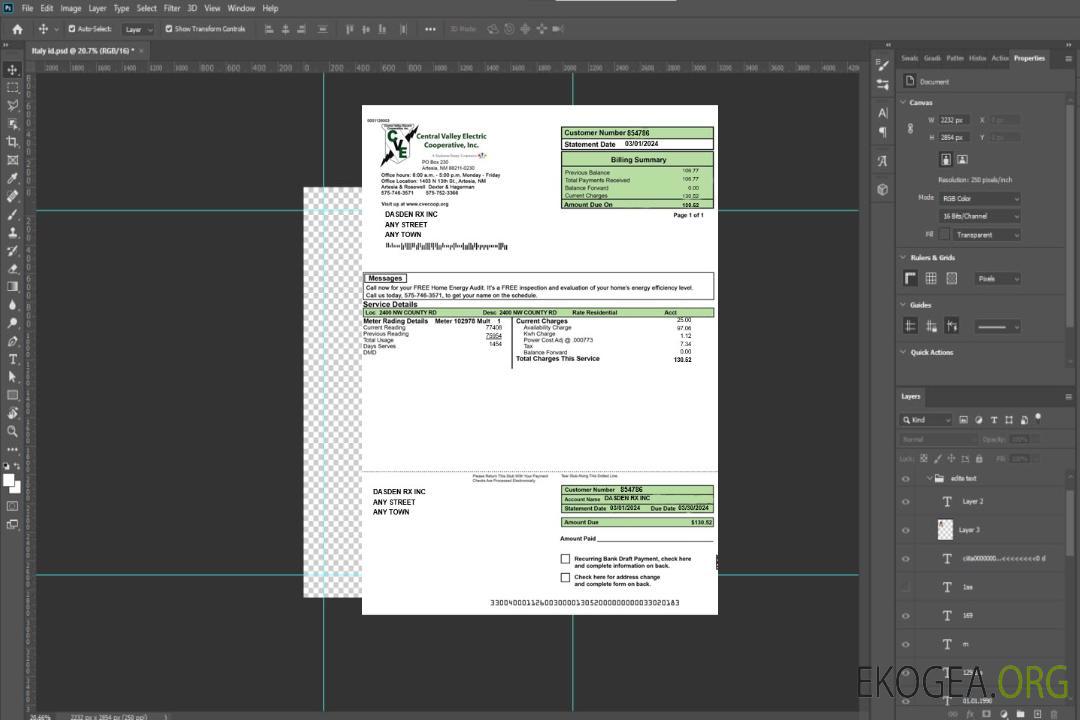Viewport: 1080px width, 720px height.
Task: Toggle the grid icon under Rulers & Grids
Action: [931, 279]
